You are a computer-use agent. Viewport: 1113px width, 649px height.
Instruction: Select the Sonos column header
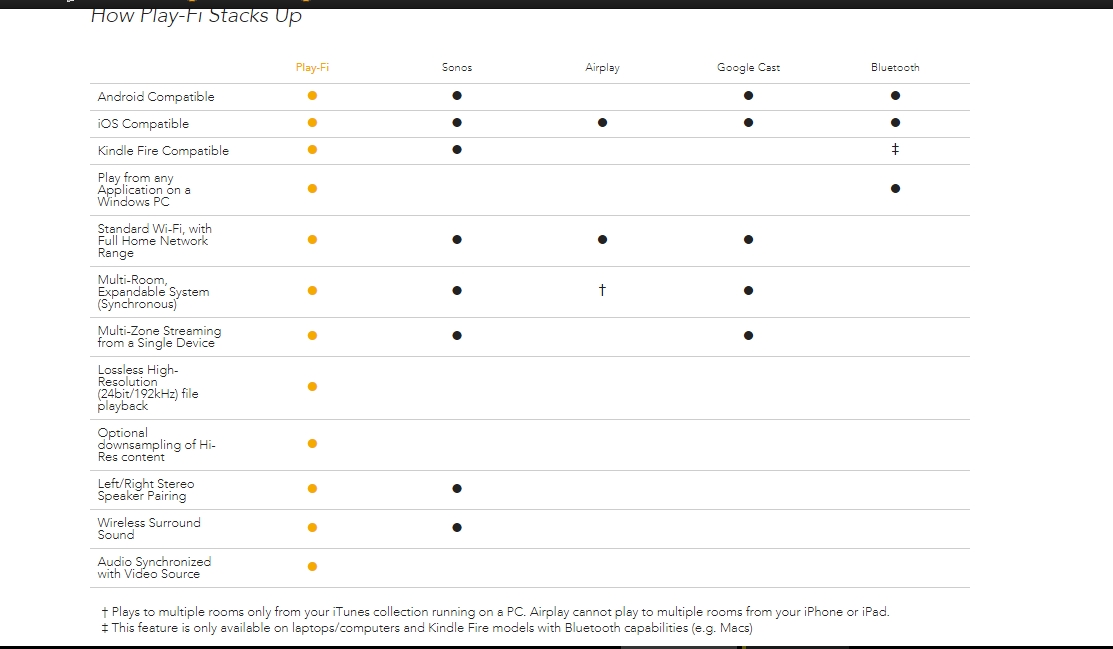point(457,67)
